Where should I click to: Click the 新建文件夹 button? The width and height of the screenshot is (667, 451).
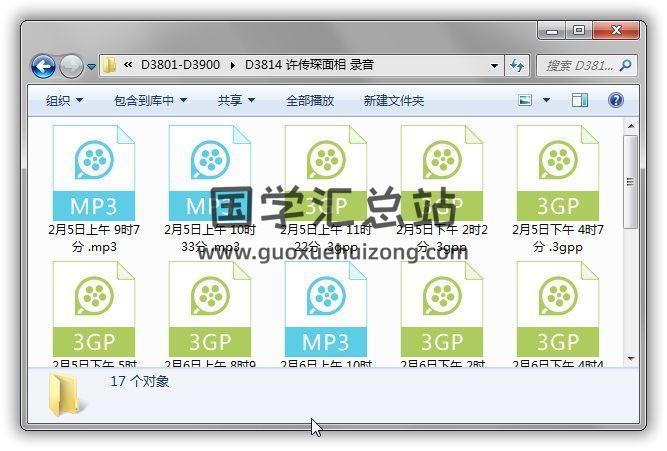(x=393, y=100)
